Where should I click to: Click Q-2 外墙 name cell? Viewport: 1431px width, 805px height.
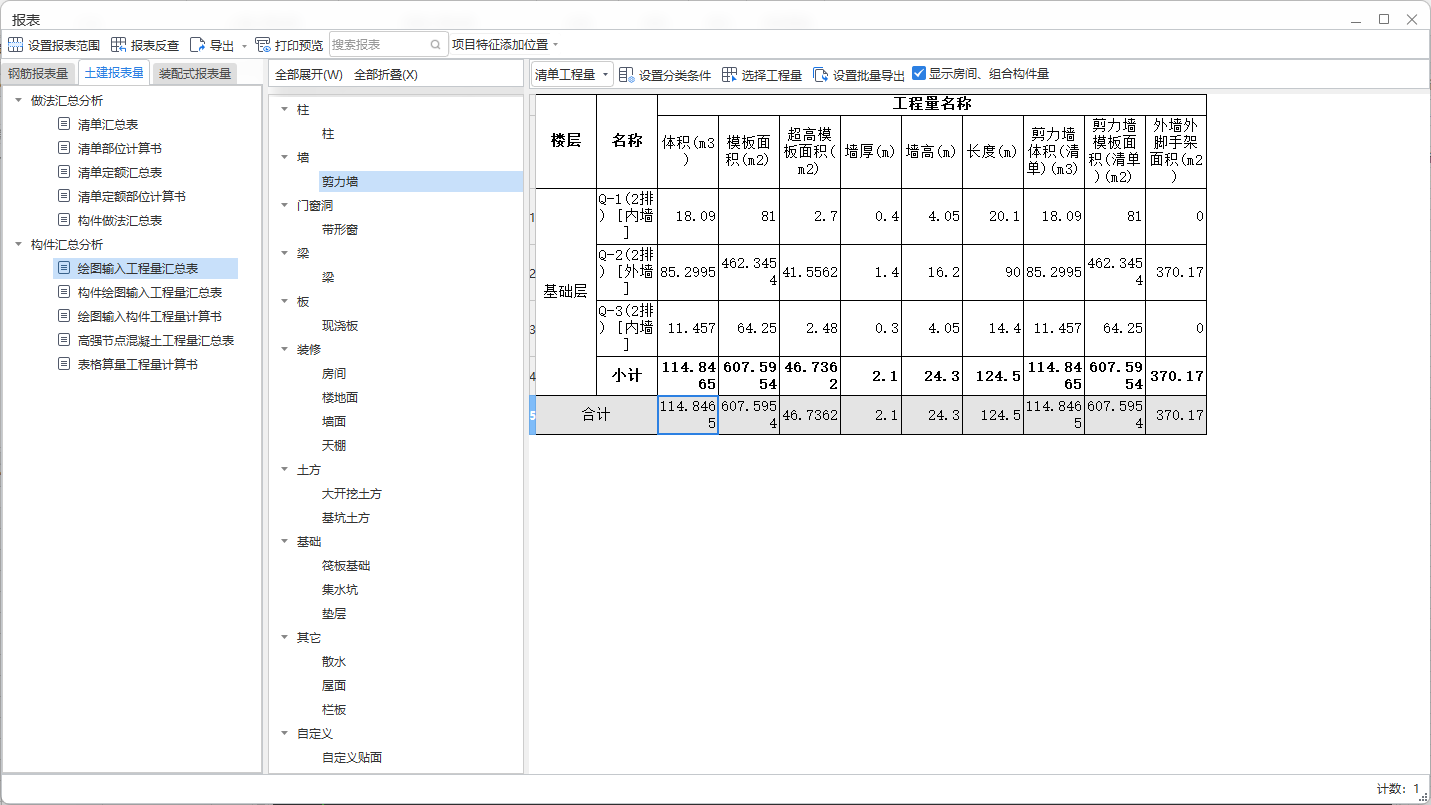627,272
